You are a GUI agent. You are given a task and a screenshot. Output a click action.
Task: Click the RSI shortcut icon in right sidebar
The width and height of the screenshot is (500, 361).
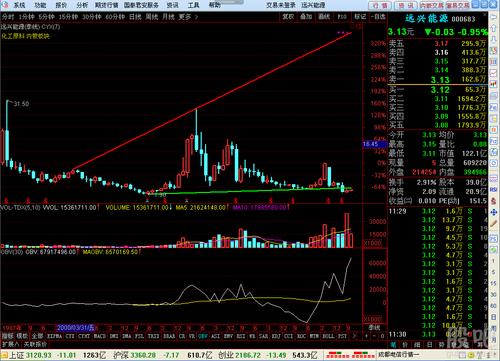494,189
